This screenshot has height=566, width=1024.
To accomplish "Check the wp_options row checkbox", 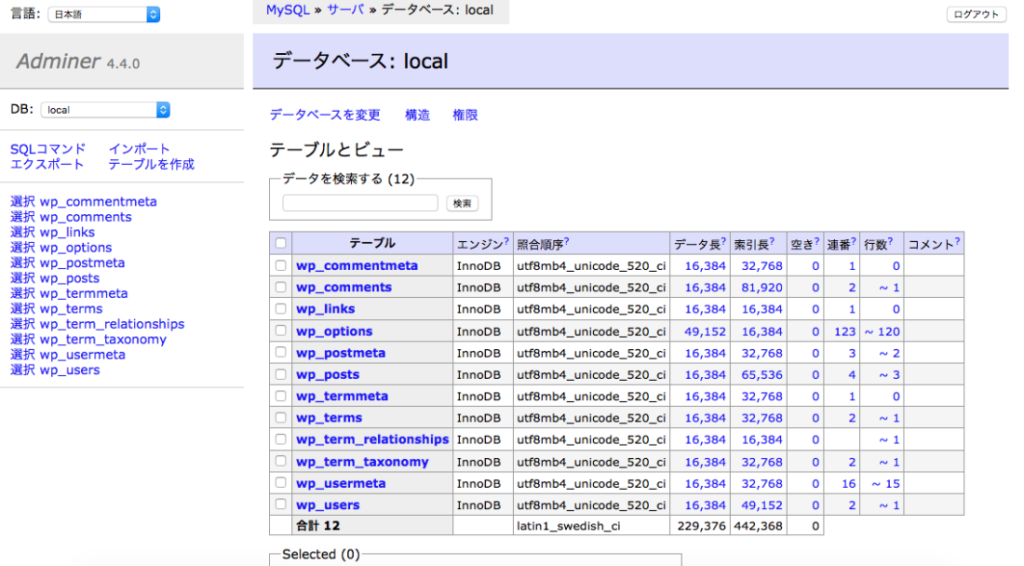I will point(281,331).
